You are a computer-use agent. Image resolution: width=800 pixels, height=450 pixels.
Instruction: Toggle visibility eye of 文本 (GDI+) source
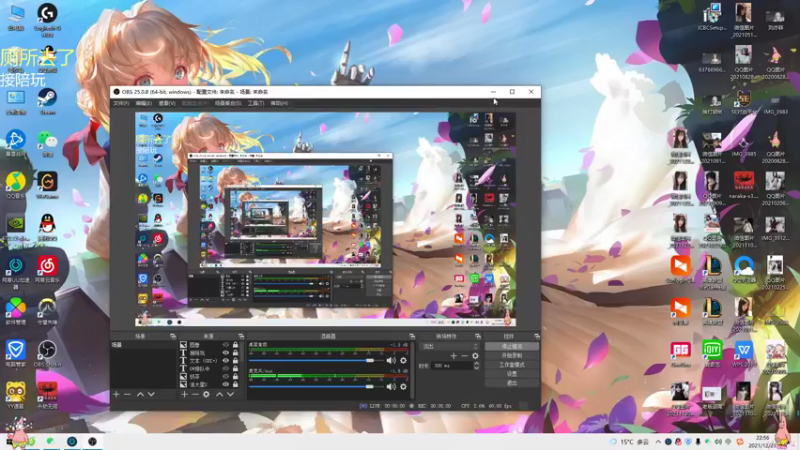[x=226, y=361]
